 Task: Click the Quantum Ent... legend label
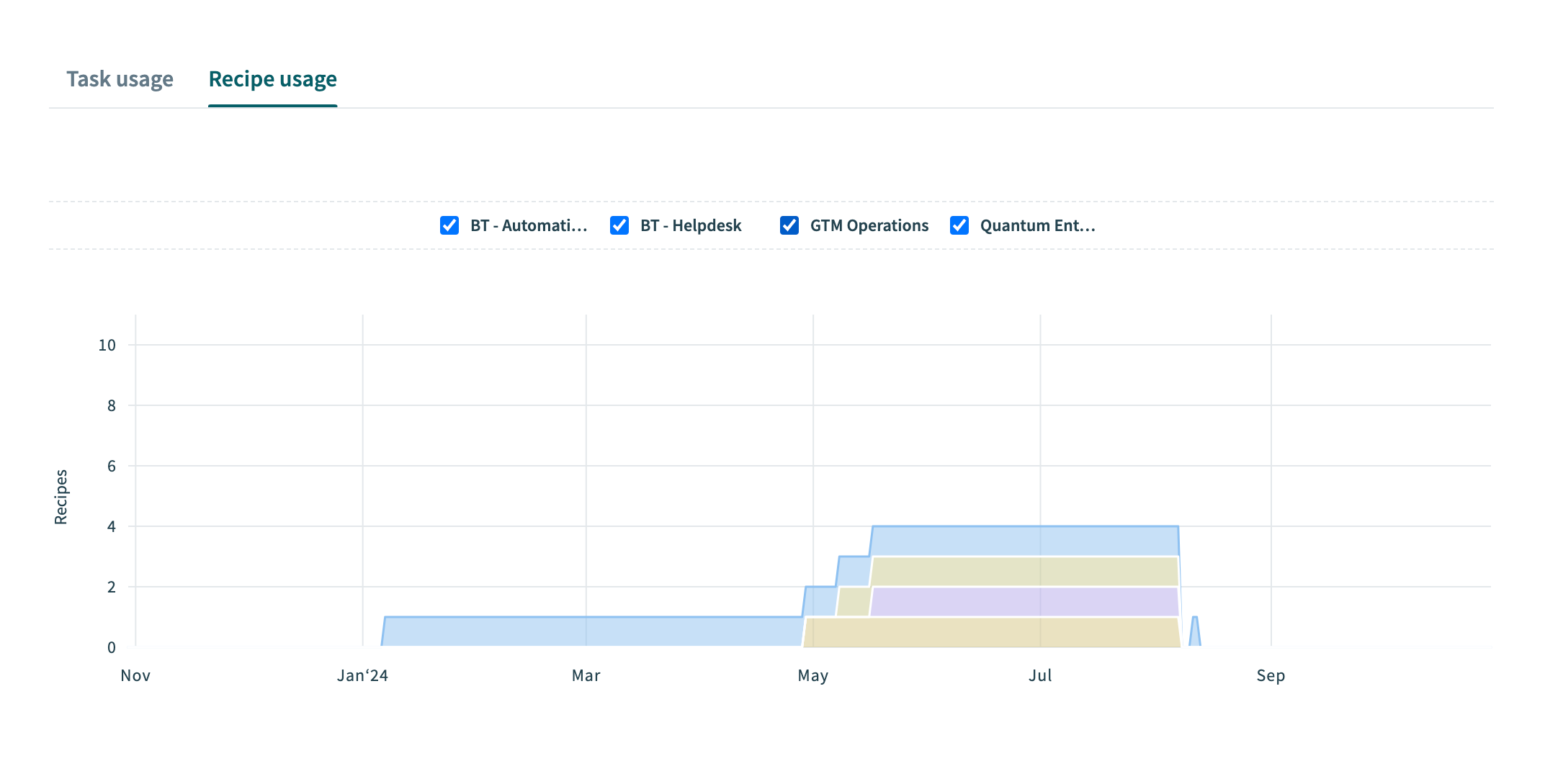point(1037,225)
